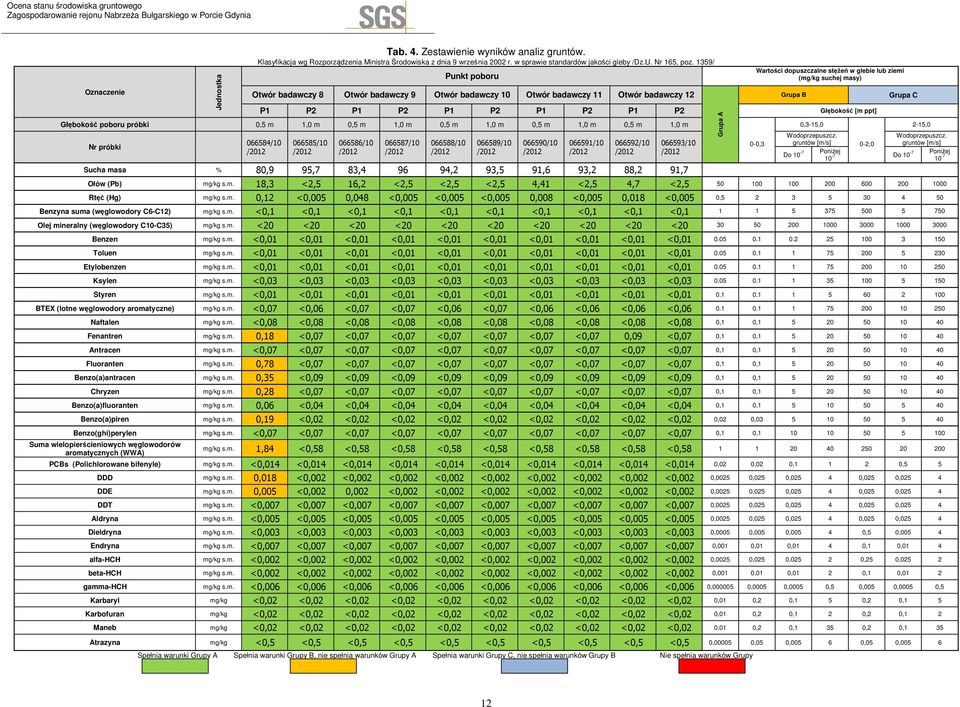
Task: Click sample number 066588/10 /2012
Action: coord(449,147)
